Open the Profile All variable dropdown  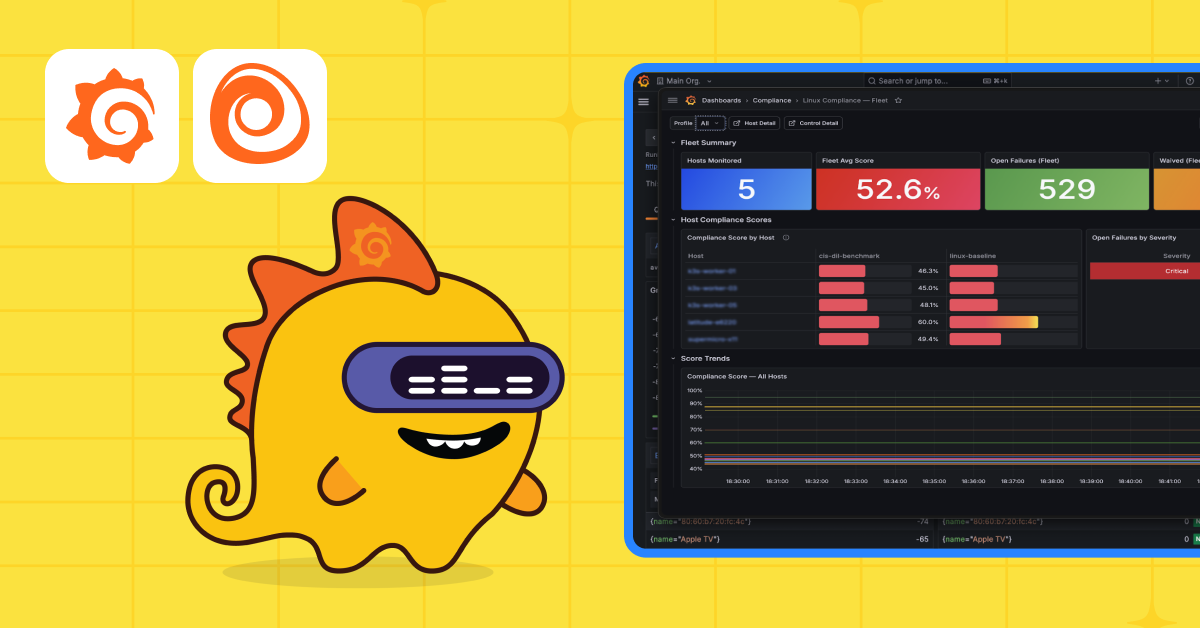coord(709,123)
